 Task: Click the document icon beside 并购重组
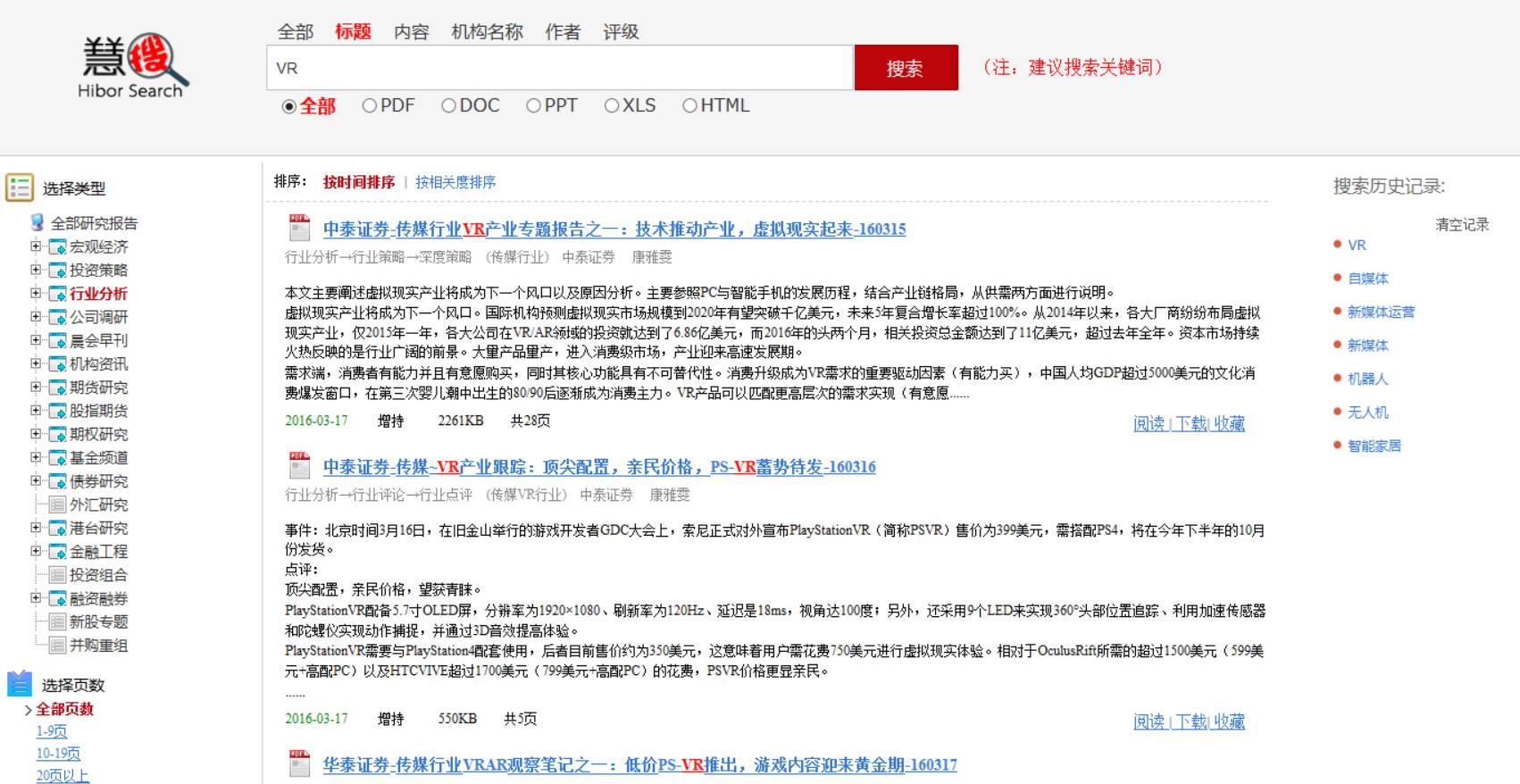(57, 645)
